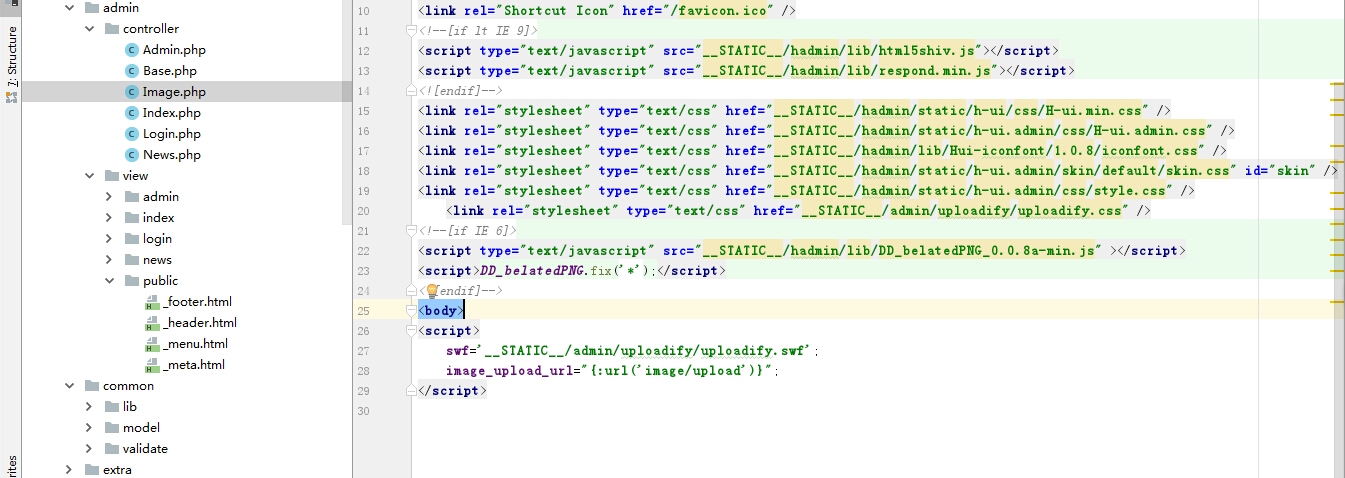Expand the admin subfolder chevron under view
The height and width of the screenshot is (478, 1345).
coord(109,197)
